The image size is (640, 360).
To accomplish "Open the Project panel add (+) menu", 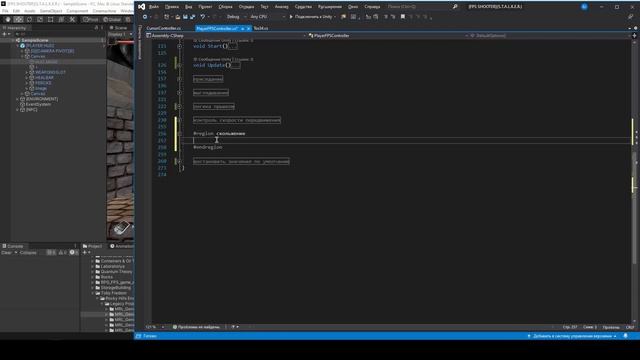I will tap(85, 253).
